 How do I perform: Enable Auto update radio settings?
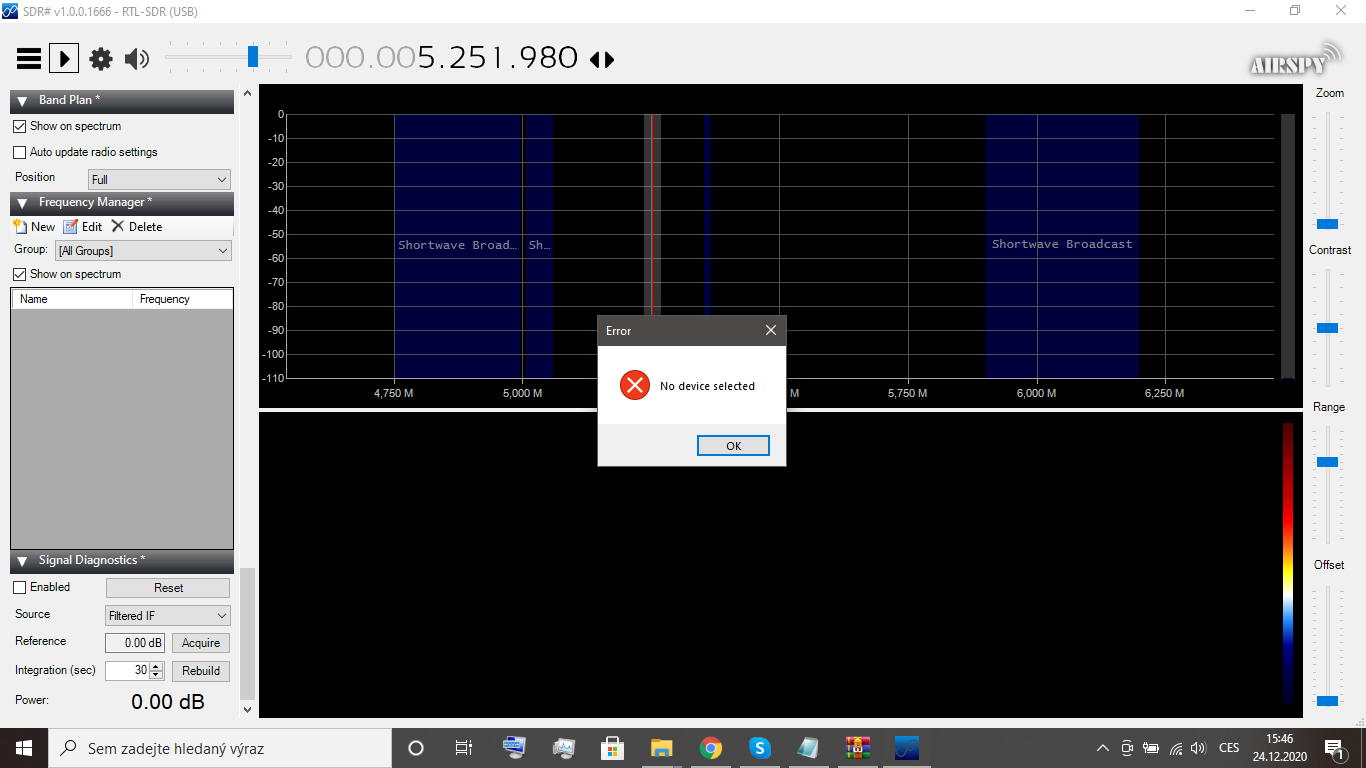20,153
